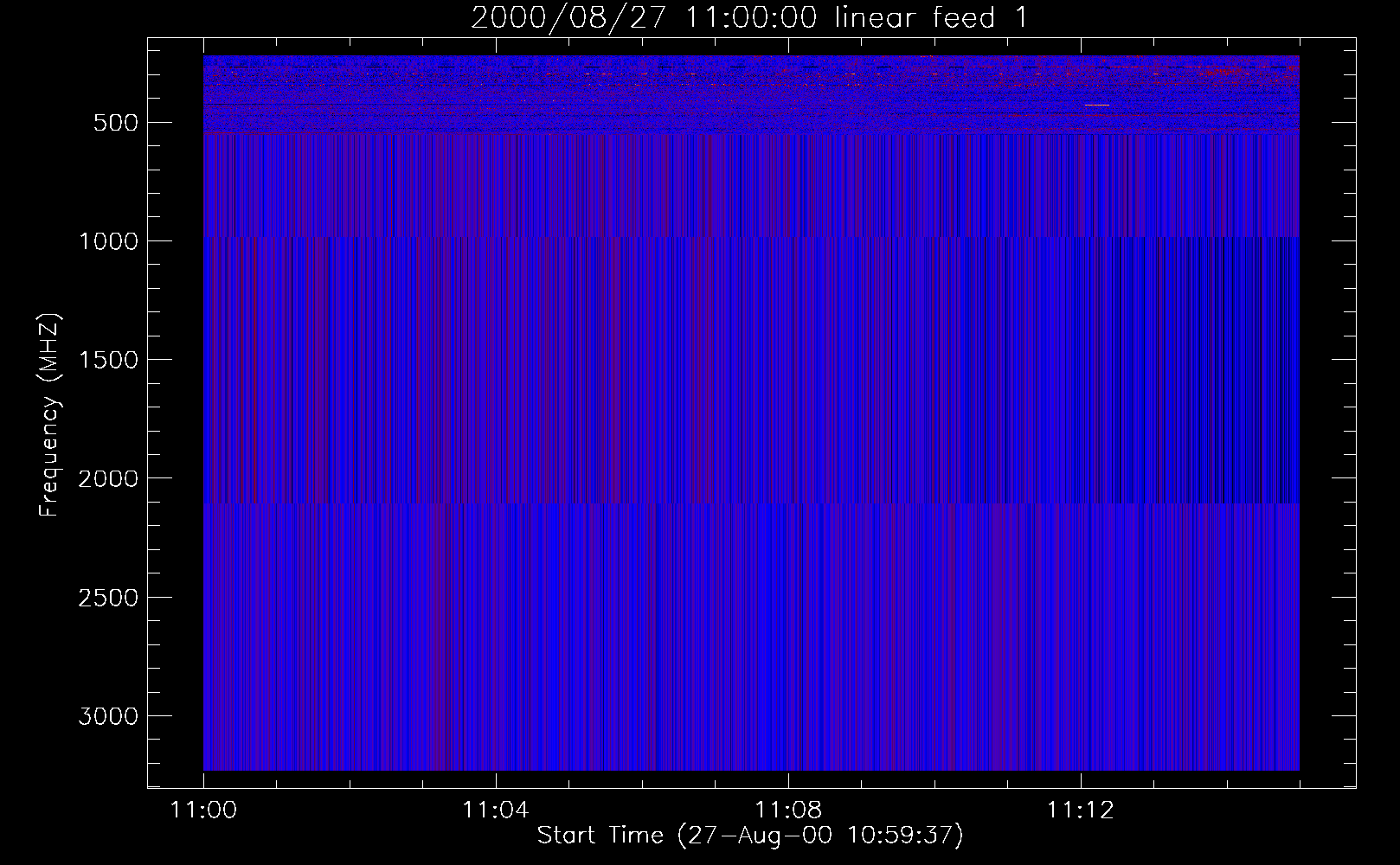The image size is (1400, 865).
Task: Click the spectrogram at 11:00 and 2000 MHz
Action: (x=206, y=477)
